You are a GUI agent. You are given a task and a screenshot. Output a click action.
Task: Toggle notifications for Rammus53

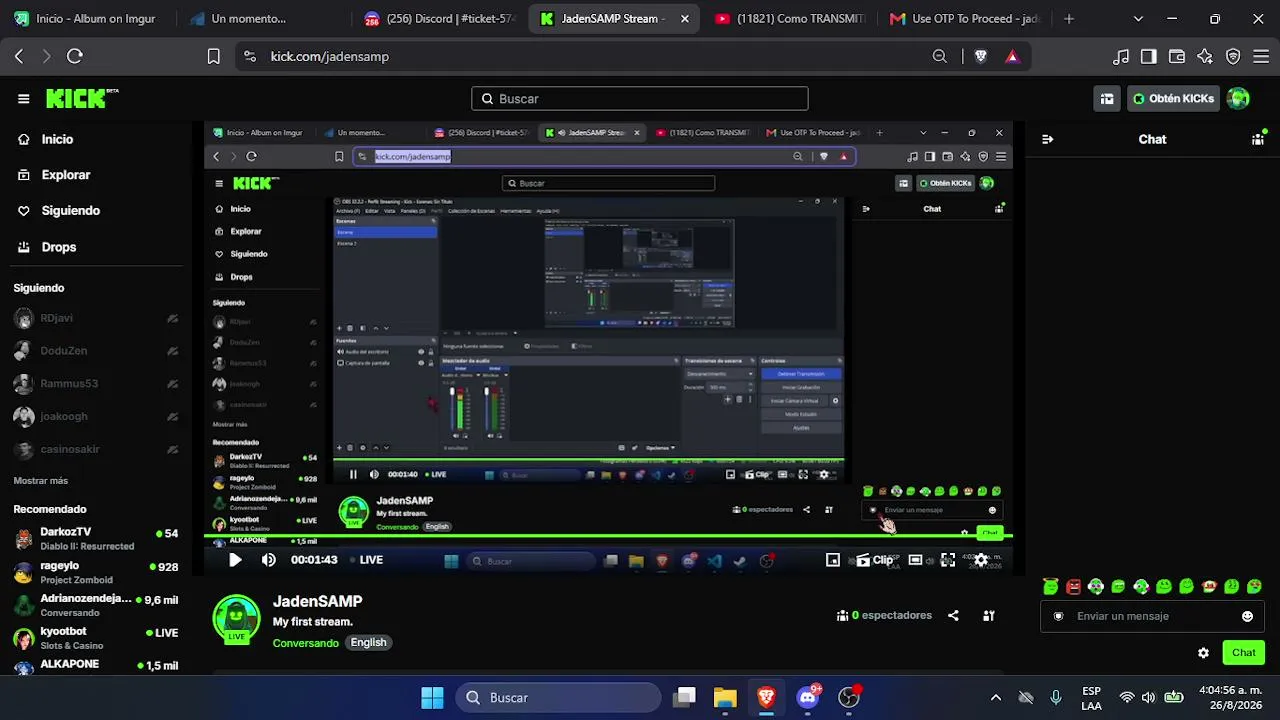[173, 384]
